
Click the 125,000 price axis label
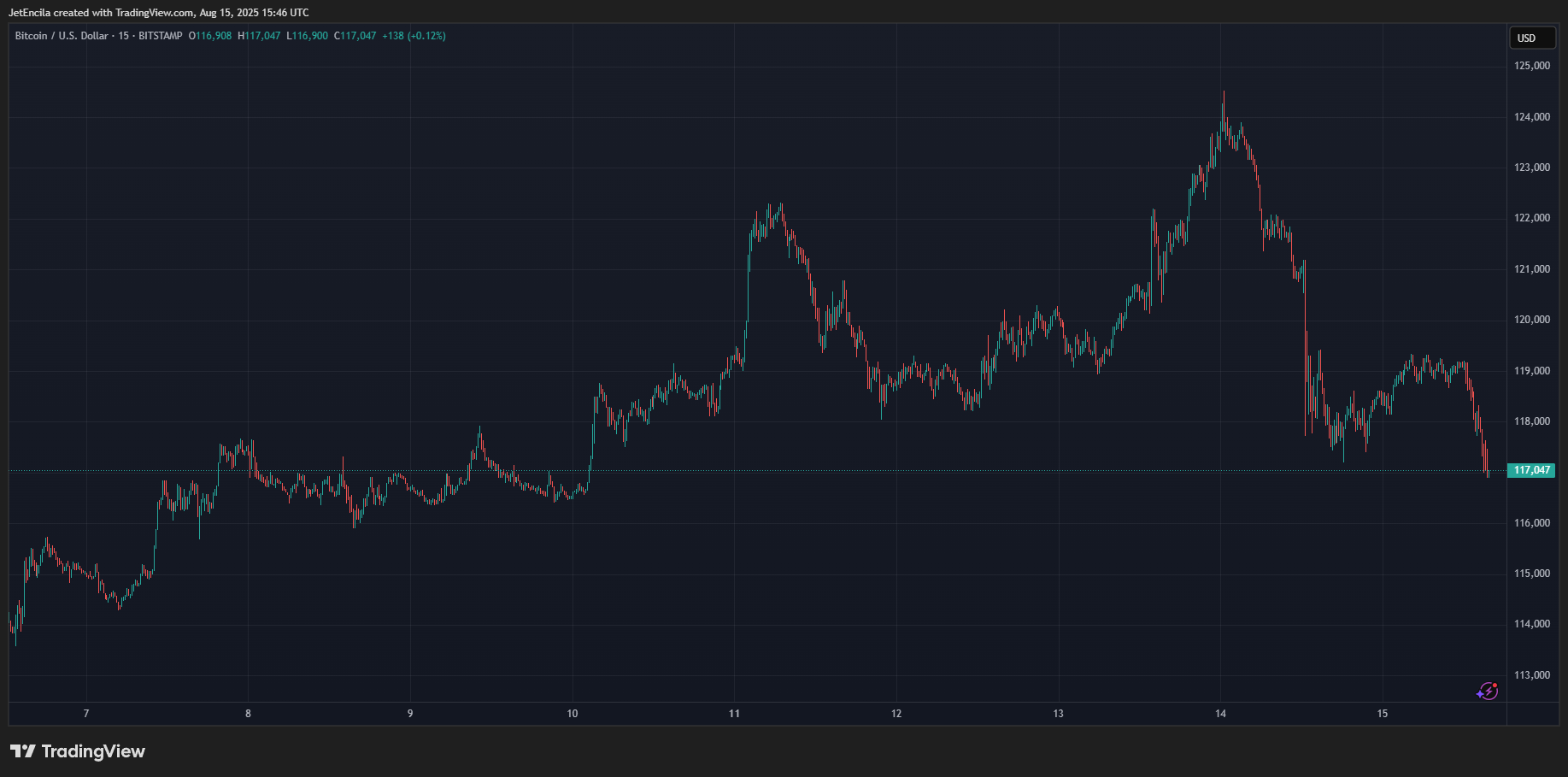click(x=1532, y=66)
